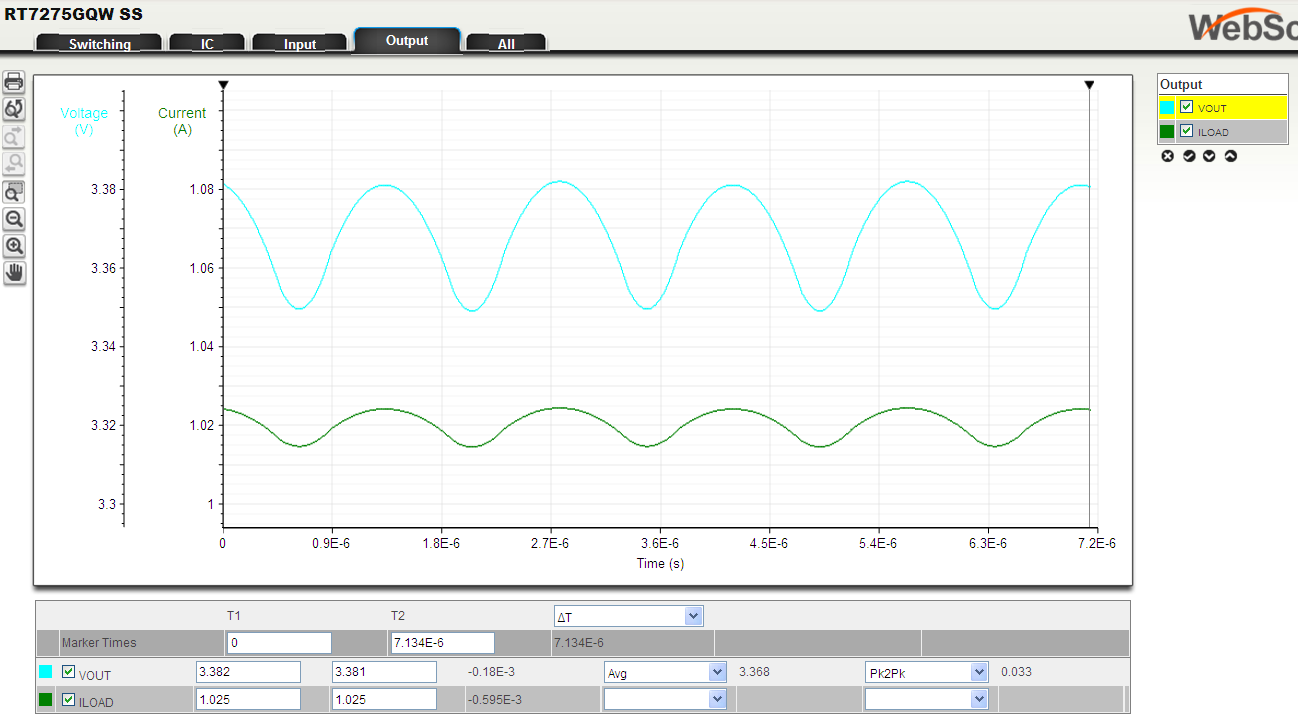Click the T1 marker time input field
This screenshot has width=1298, height=720.
tap(279, 642)
